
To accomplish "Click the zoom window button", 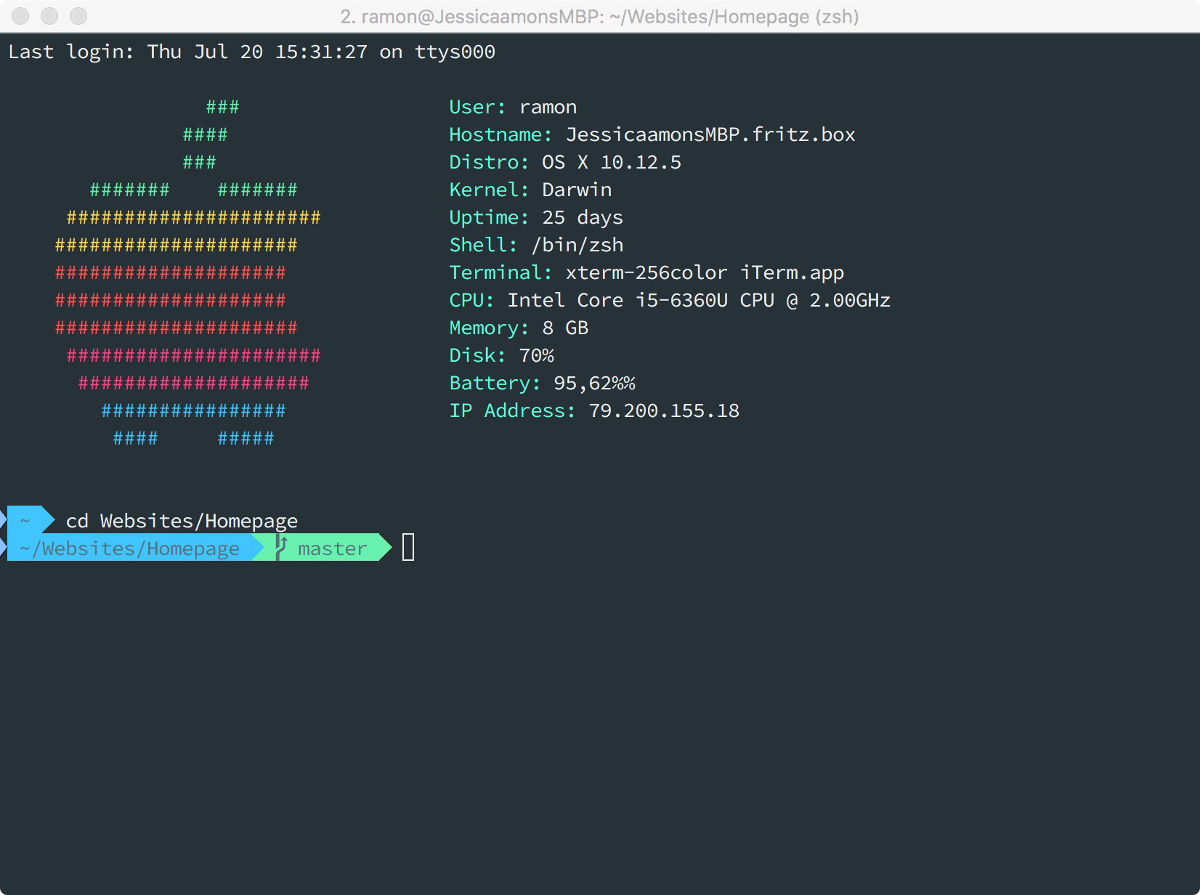I will (x=78, y=16).
